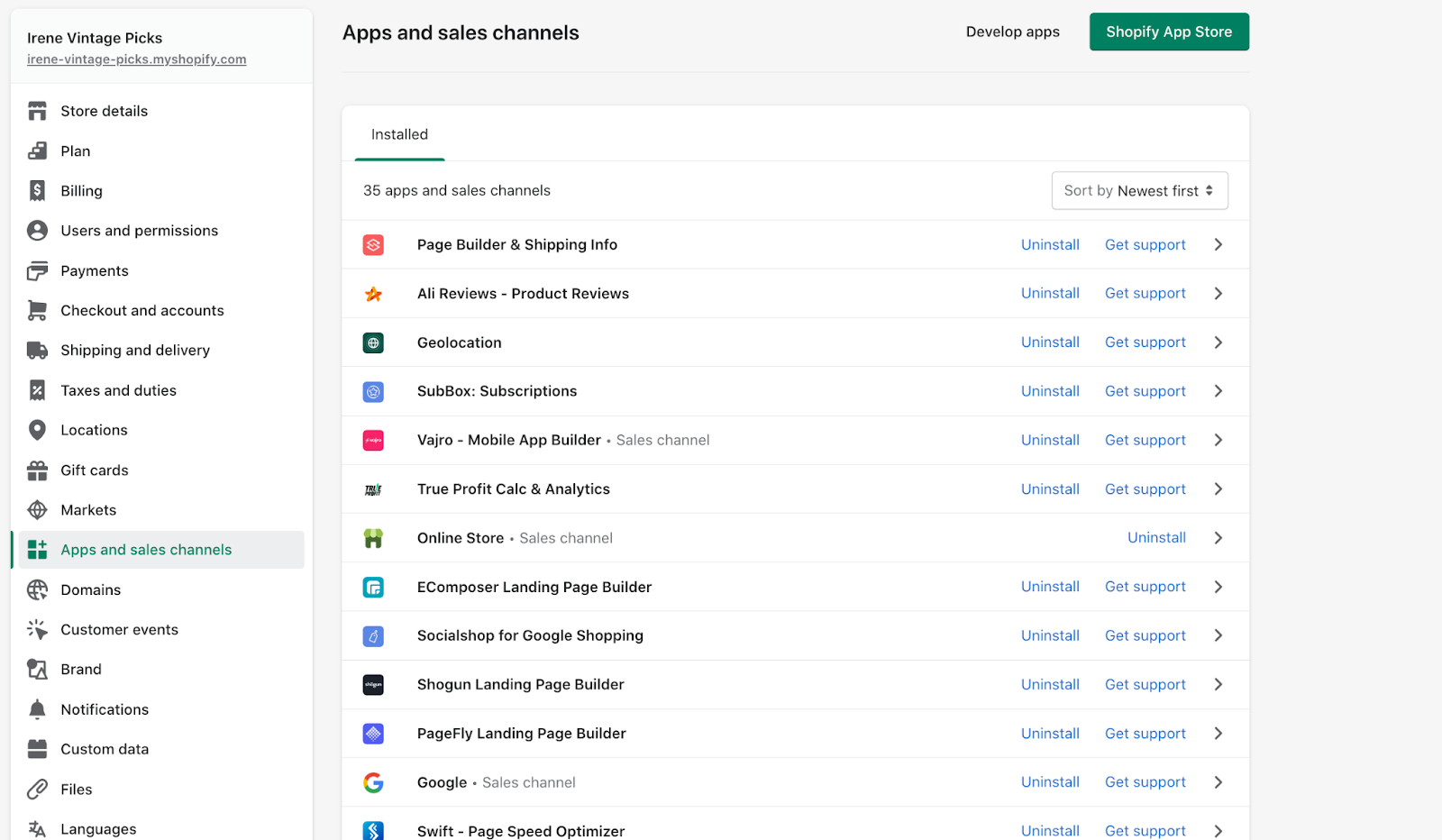This screenshot has width=1442, height=840.
Task: Click the Shopify App Store button
Action: click(x=1169, y=32)
